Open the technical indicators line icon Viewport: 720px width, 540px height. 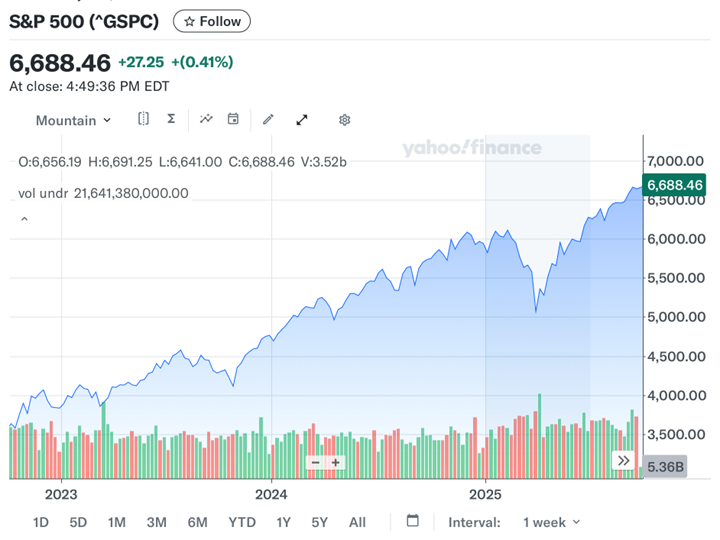point(206,119)
